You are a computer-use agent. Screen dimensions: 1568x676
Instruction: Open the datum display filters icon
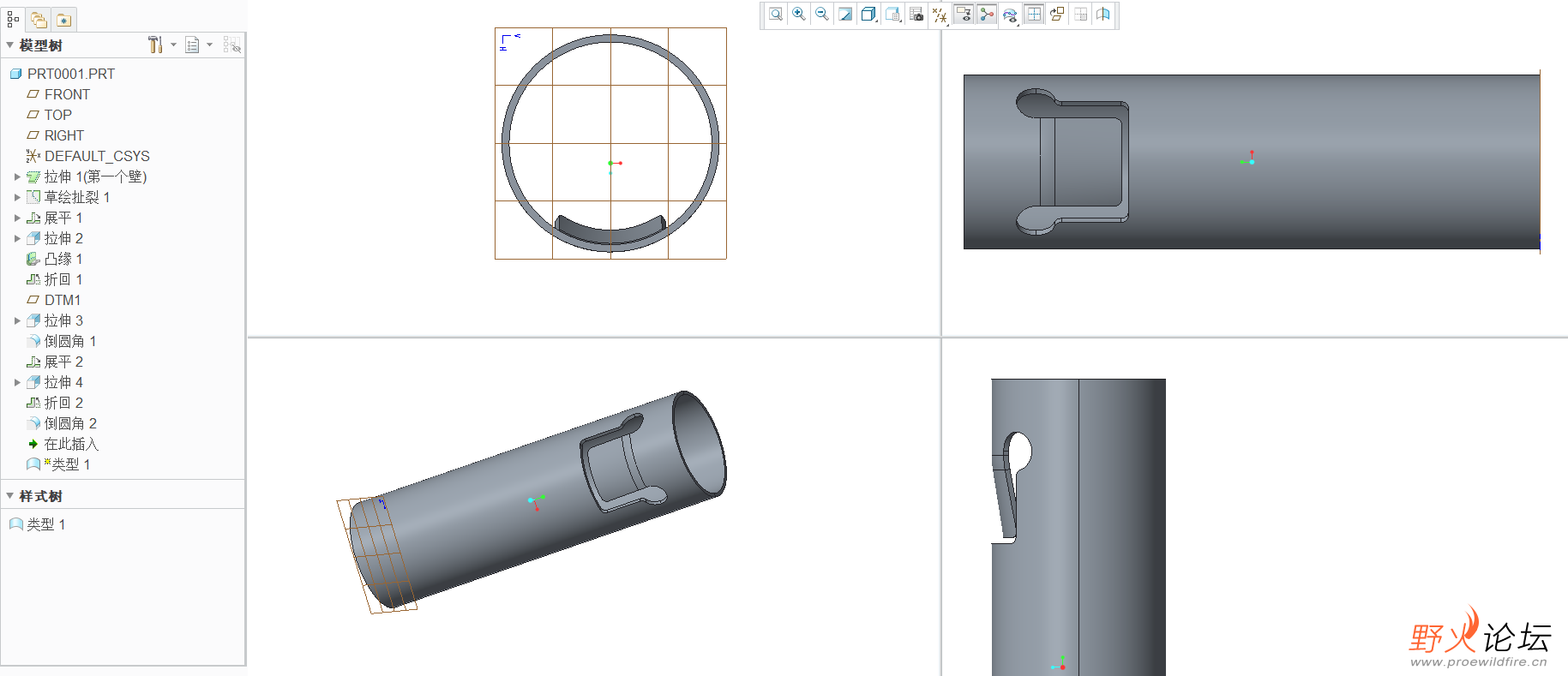940,15
